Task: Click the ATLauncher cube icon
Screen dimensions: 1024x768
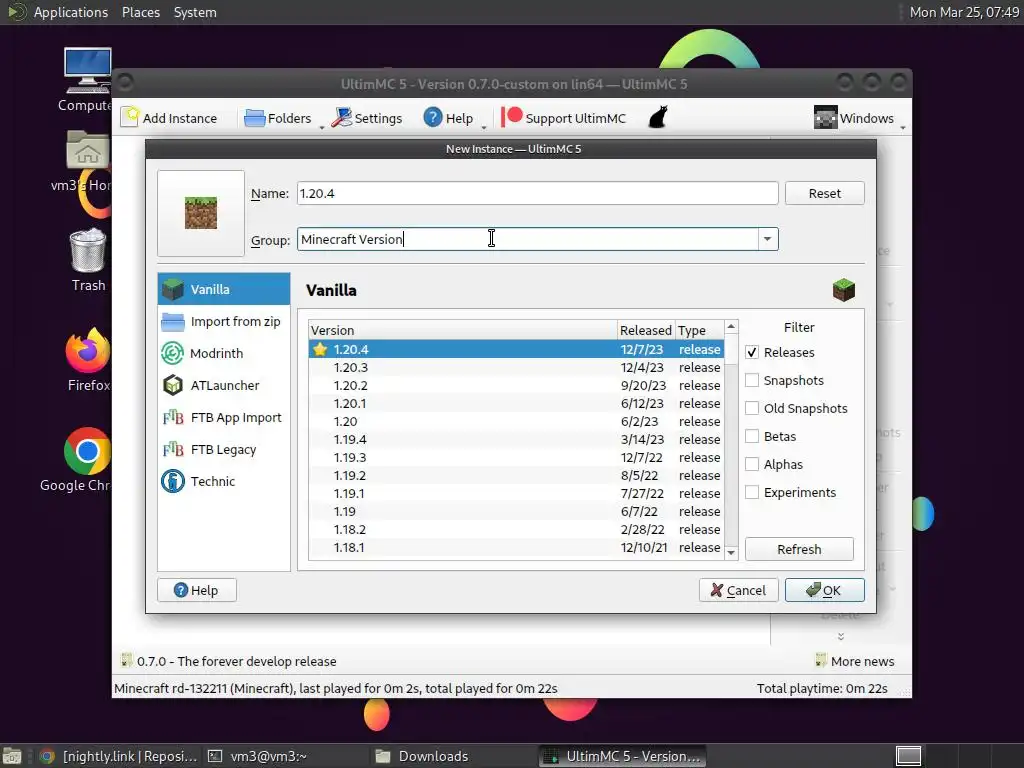Action: coord(172,385)
